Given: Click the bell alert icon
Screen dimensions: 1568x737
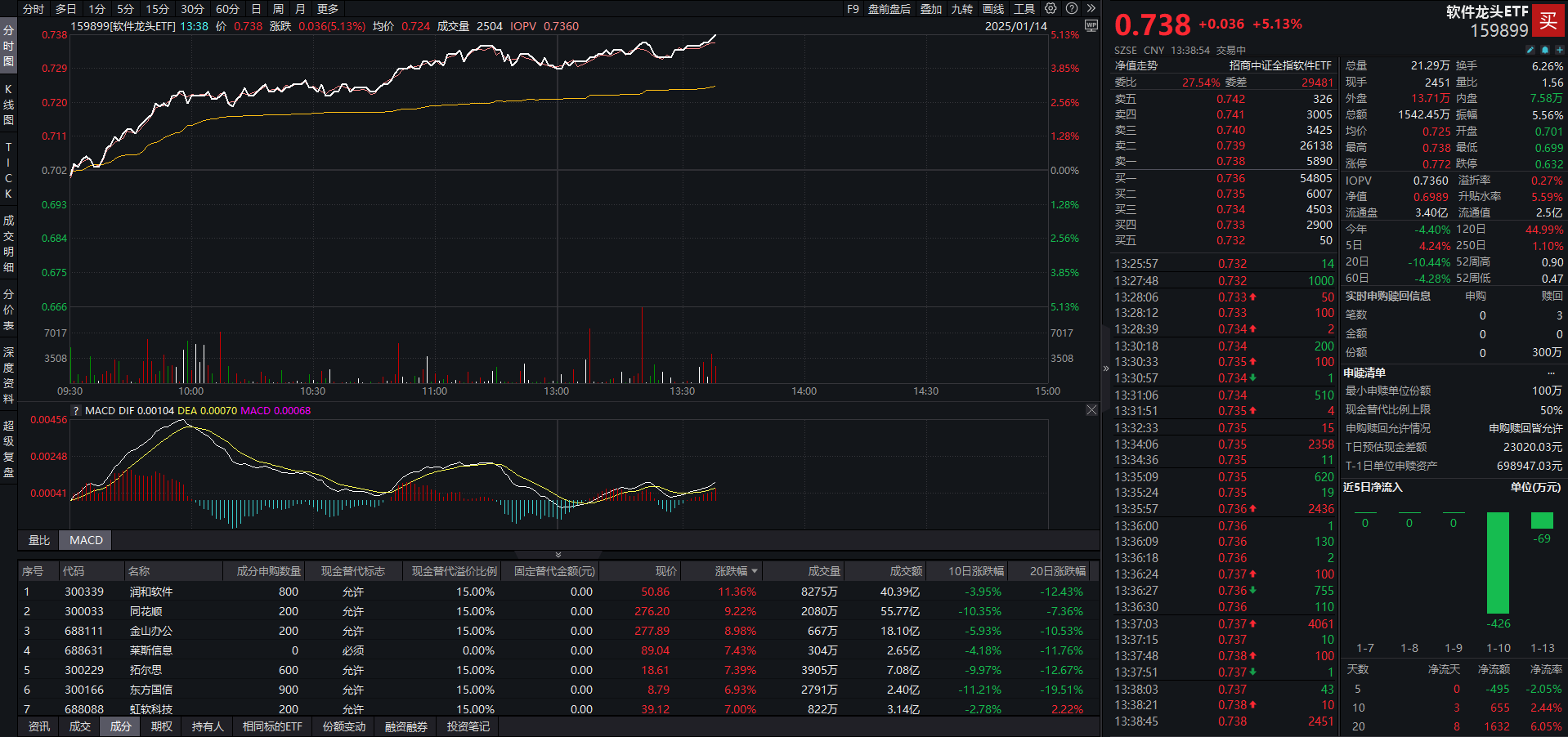Looking at the screenshot, I should click(x=1545, y=50).
